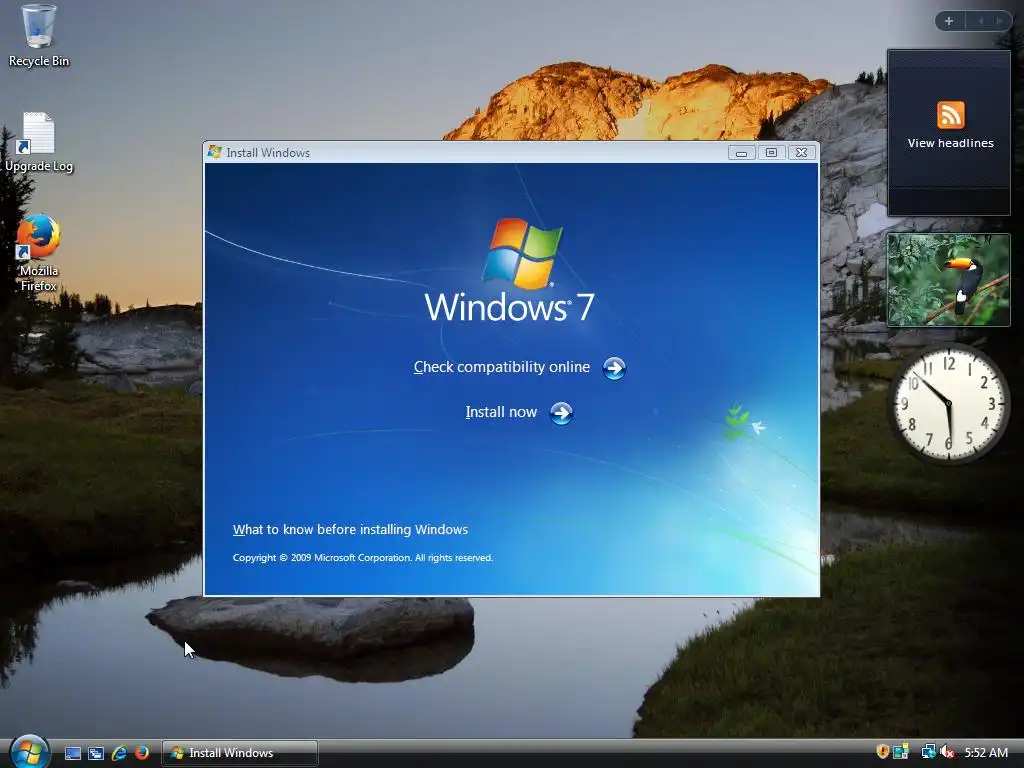The width and height of the screenshot is (1024, 768).
Task: Click the Check compatibility online text link
Action: coord(502,367)
